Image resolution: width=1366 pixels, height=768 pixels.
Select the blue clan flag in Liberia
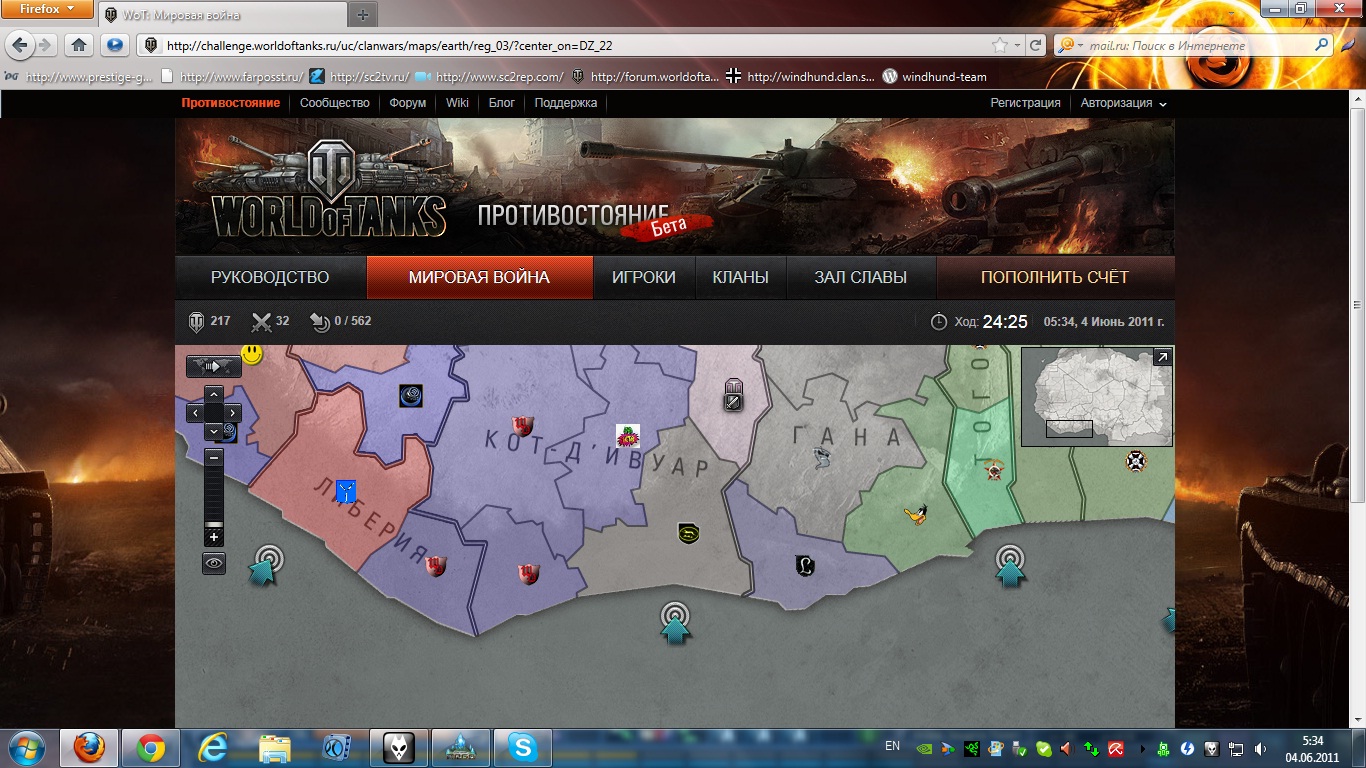[346, 491]
